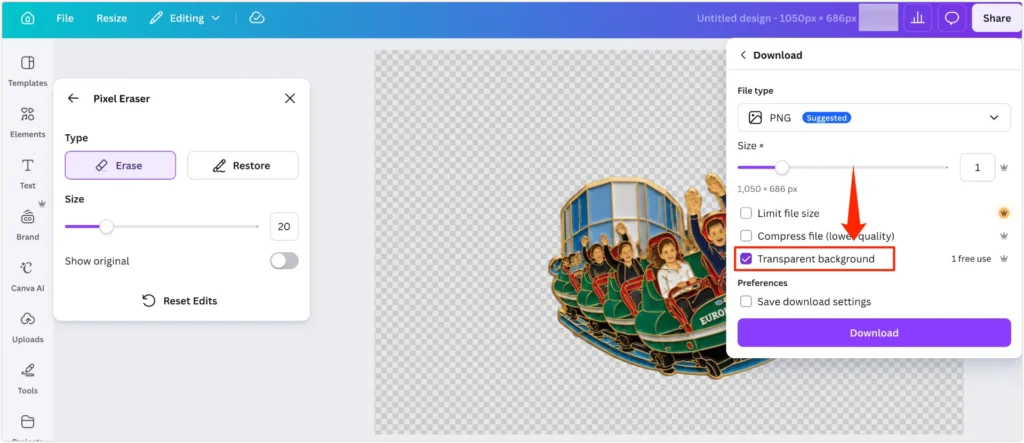The width and height of the screenshot is (1024, 443).
Task: Click the crown icon beside Compress file
Action: [x=1004, y=236]
